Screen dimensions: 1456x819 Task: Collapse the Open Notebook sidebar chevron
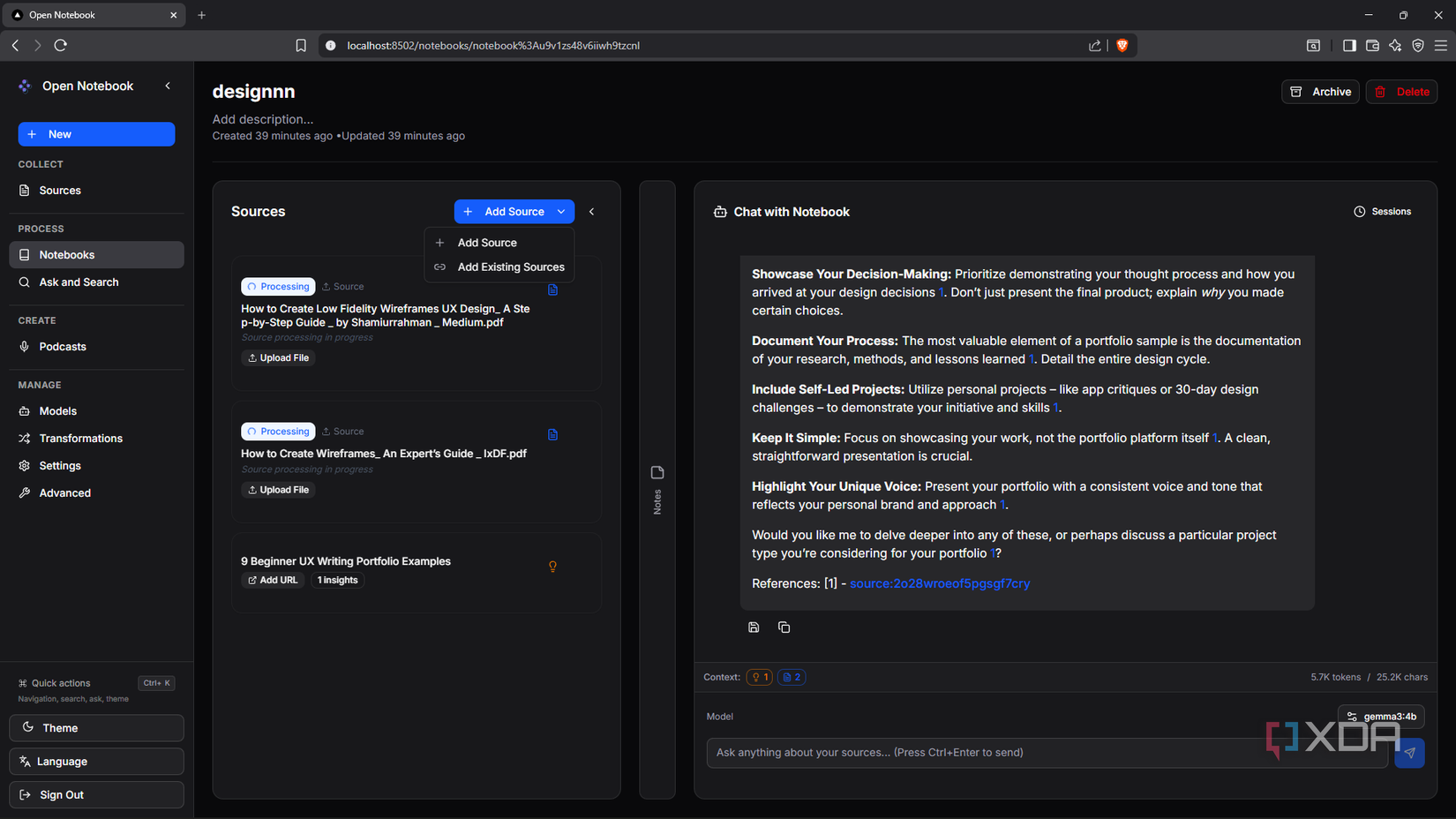(x=168, y=86)
